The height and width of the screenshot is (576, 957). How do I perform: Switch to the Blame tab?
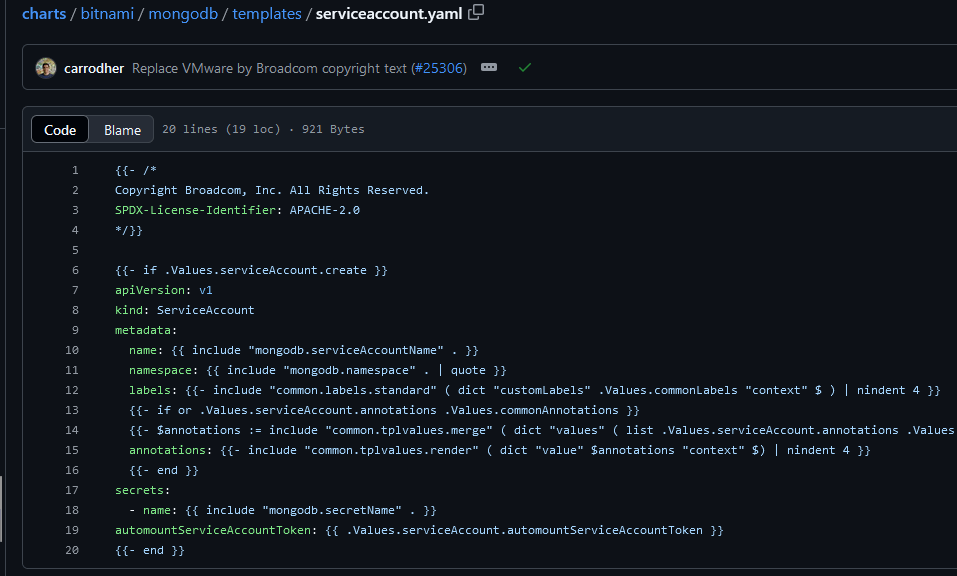(x=122, y=129)
